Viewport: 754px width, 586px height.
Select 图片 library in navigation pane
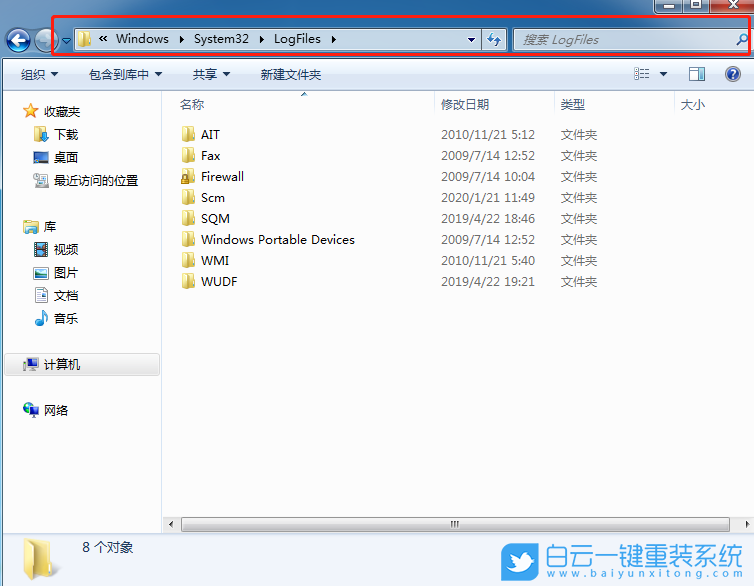66,273
